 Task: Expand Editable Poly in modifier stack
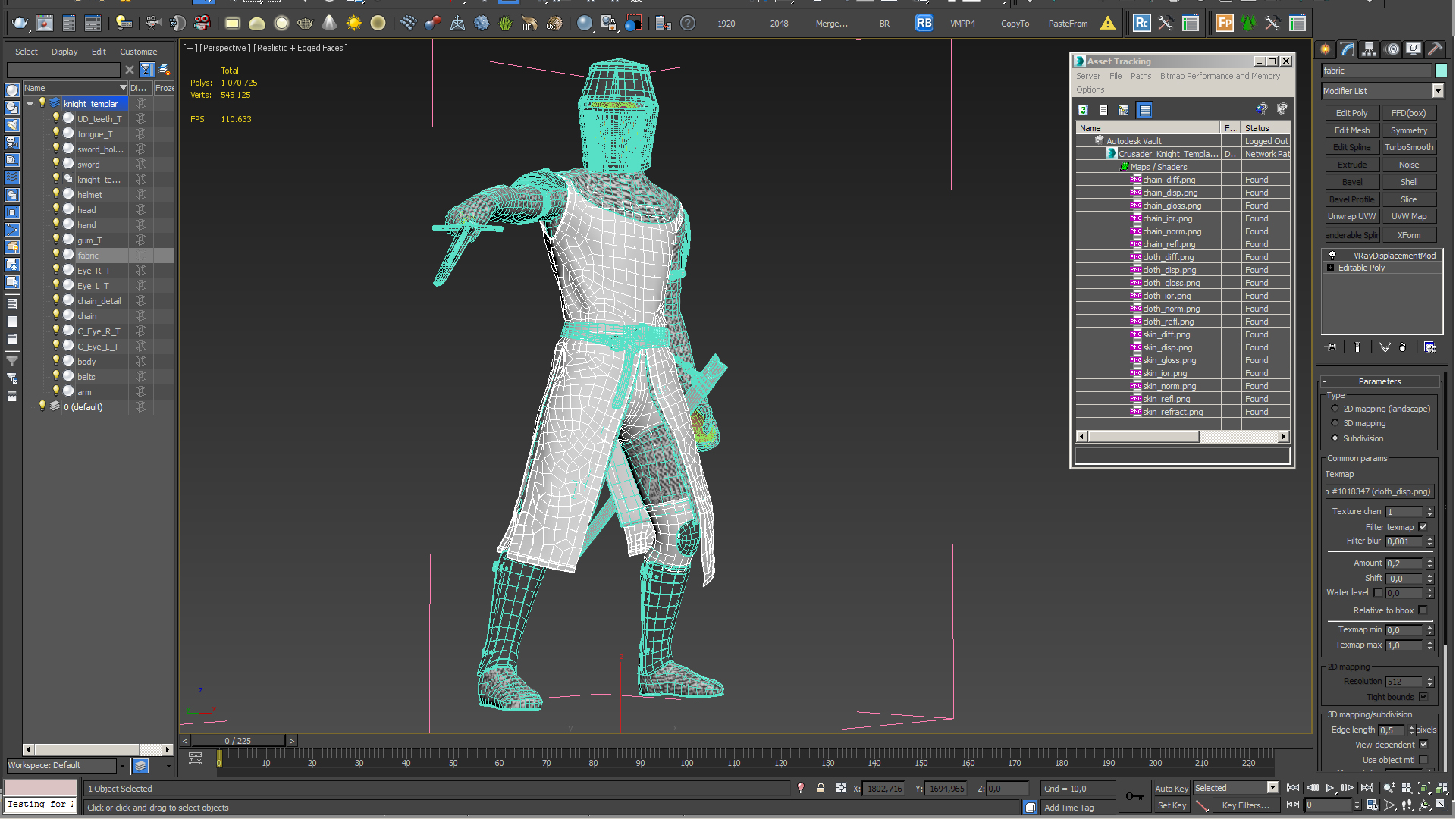[x=1330, y=268]
